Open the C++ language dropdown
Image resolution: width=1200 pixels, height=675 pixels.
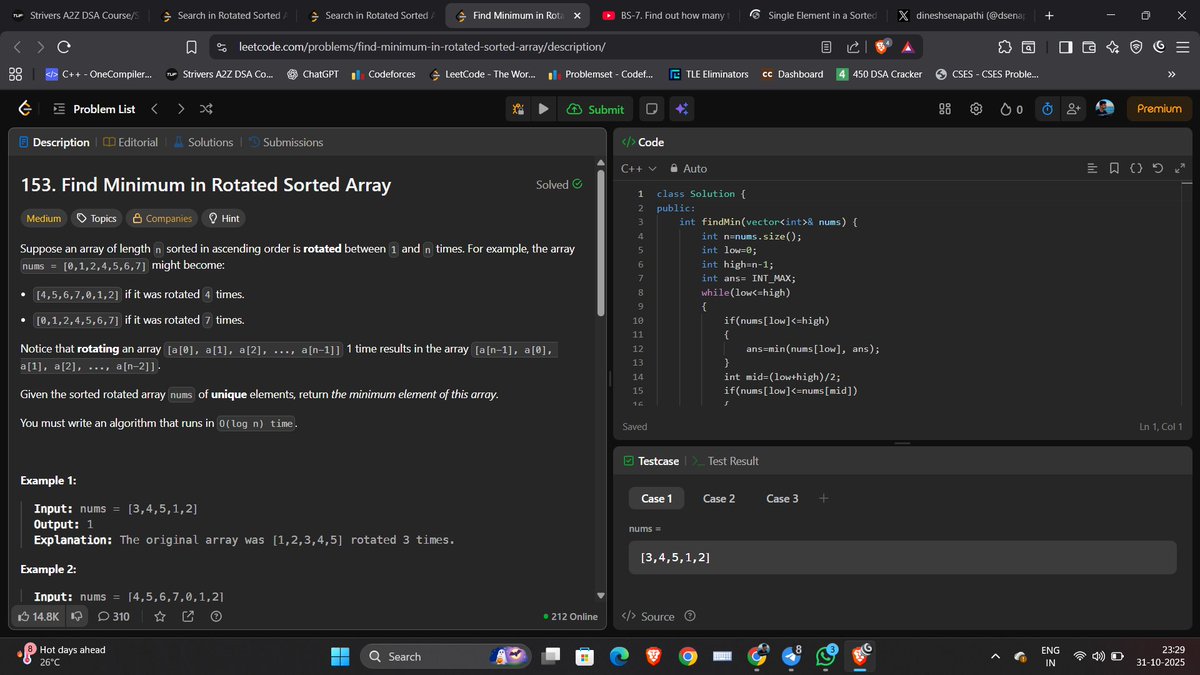[639, 168]
